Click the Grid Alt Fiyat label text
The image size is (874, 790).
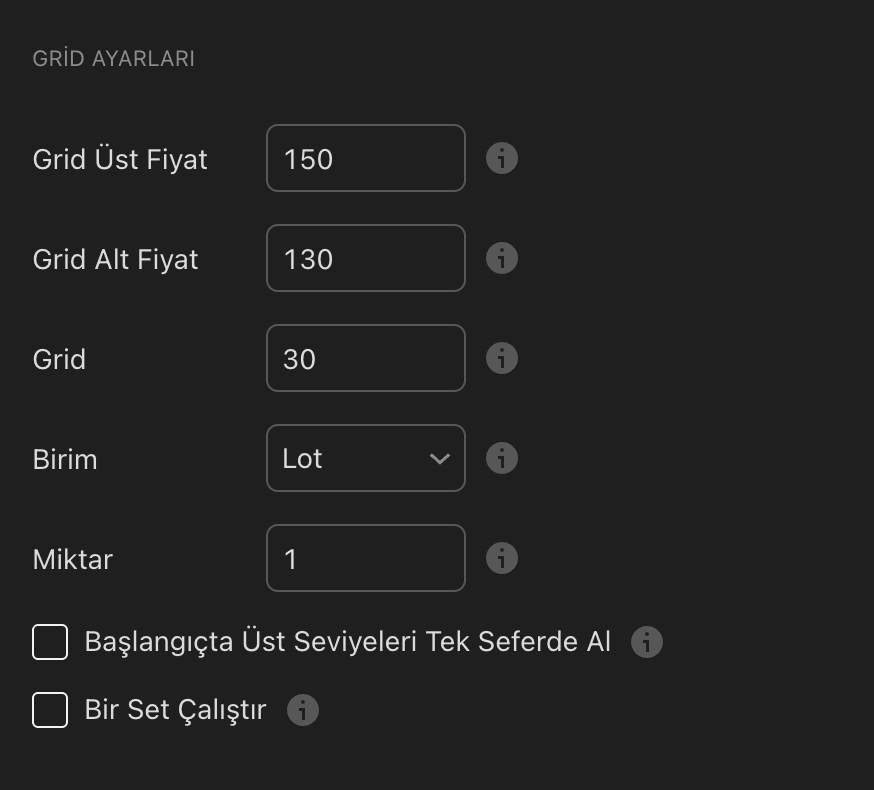pyautogui.click(x=115, y=259)
